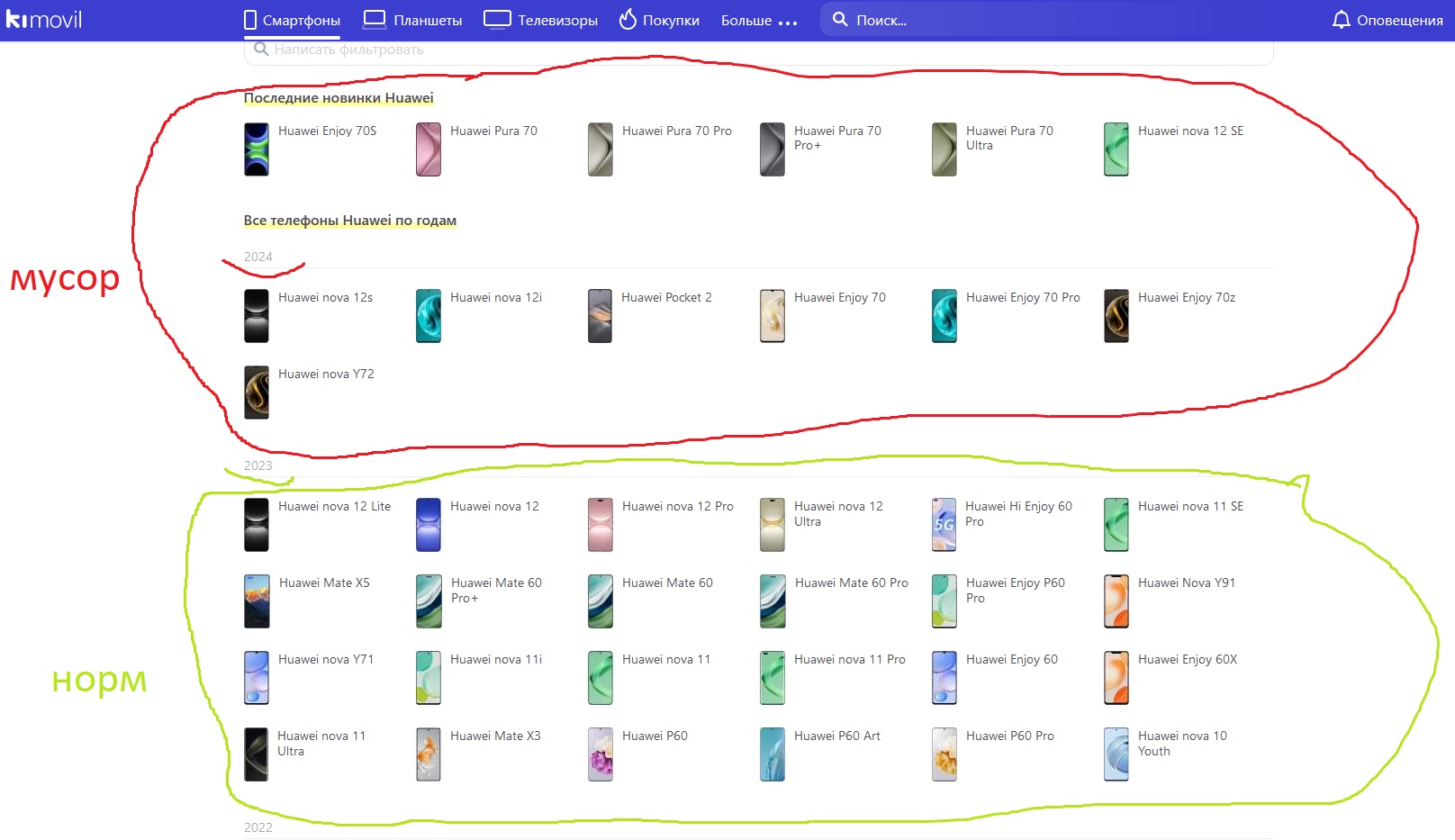Open the Huawei P60 Art thumbnail
1455x840 pixels.
pos(773,754)
